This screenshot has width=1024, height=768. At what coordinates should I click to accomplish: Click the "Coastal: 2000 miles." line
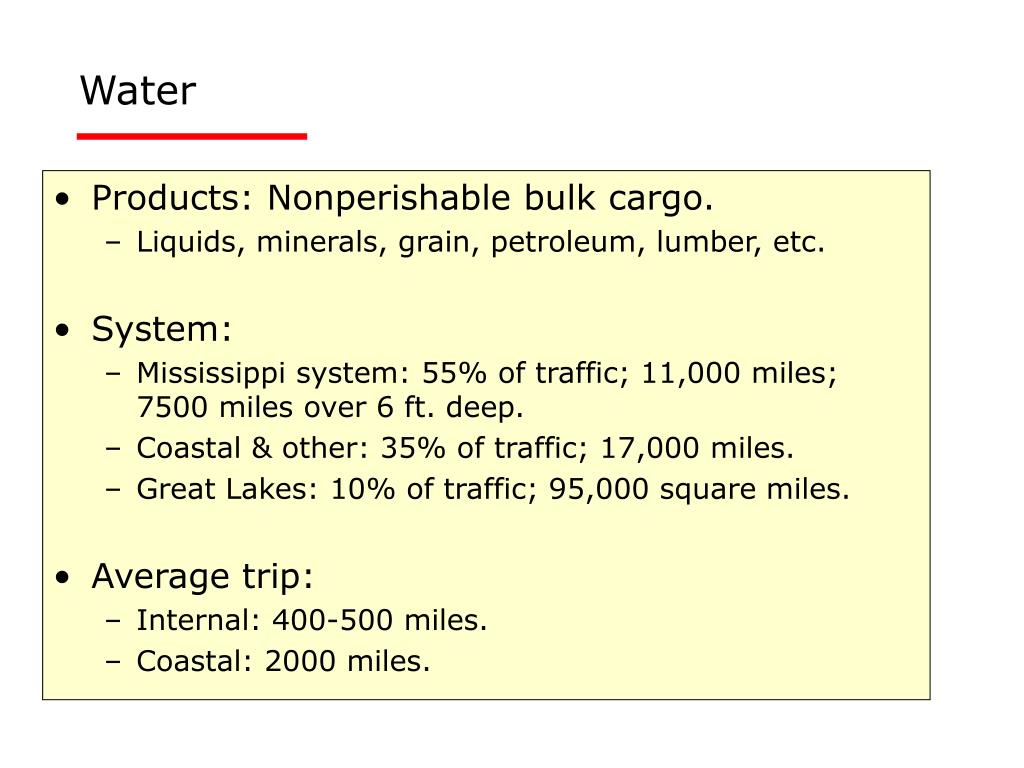(x=283, y=662)
